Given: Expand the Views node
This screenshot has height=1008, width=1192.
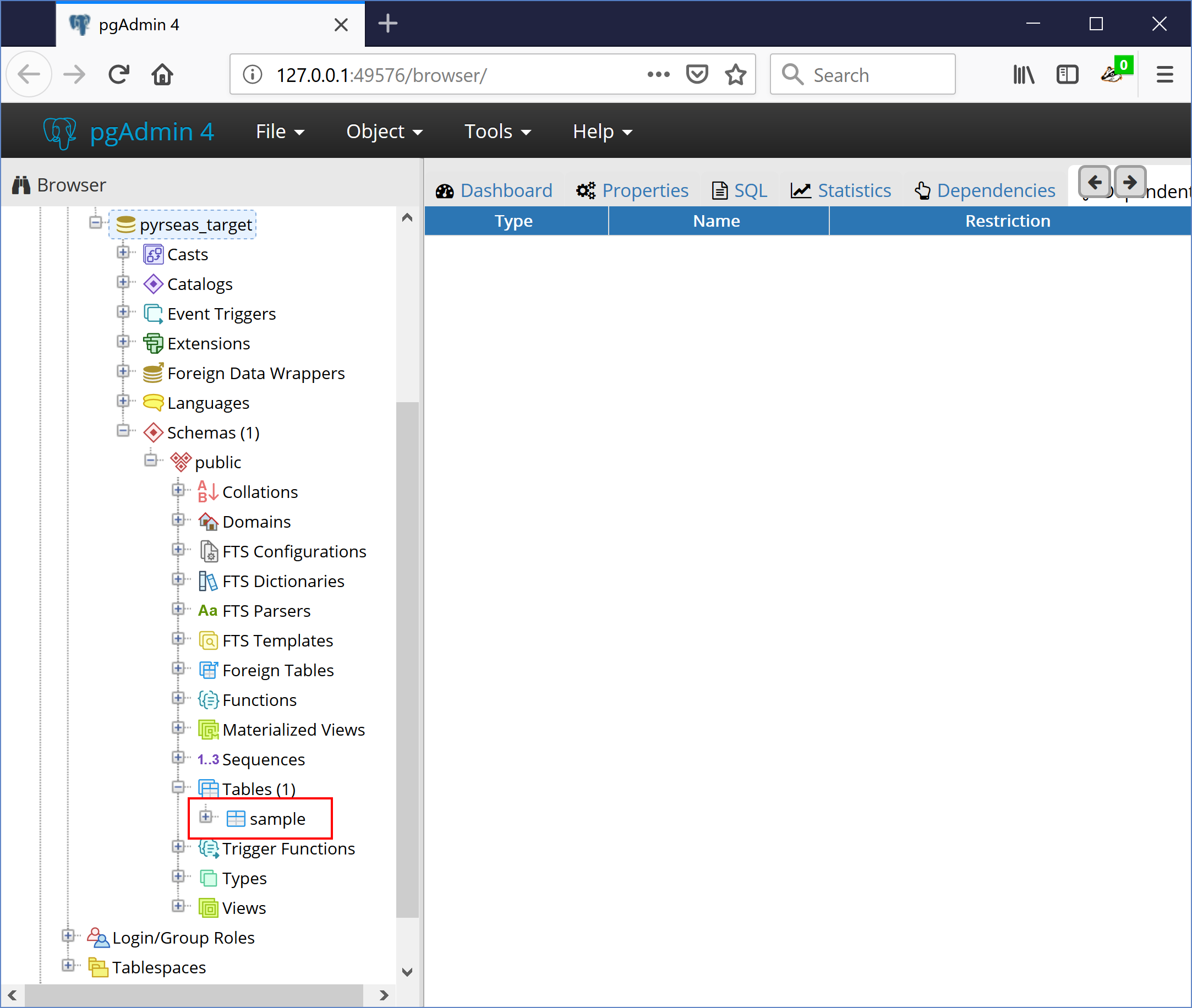Looking at the screenshot, I should pos(178,906).
